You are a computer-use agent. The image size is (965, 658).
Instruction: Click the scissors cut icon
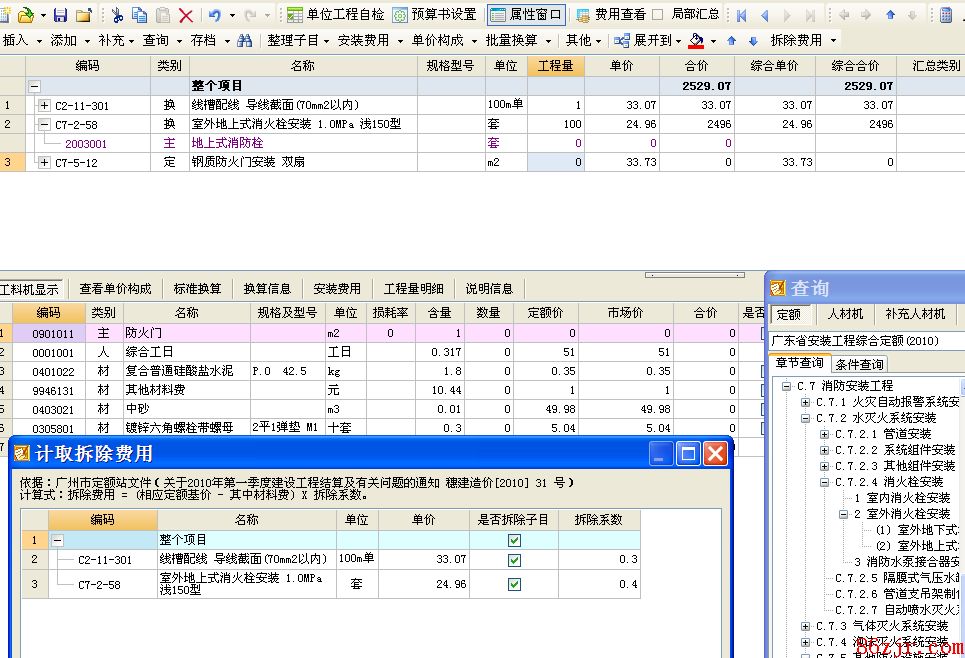point(117,15)
